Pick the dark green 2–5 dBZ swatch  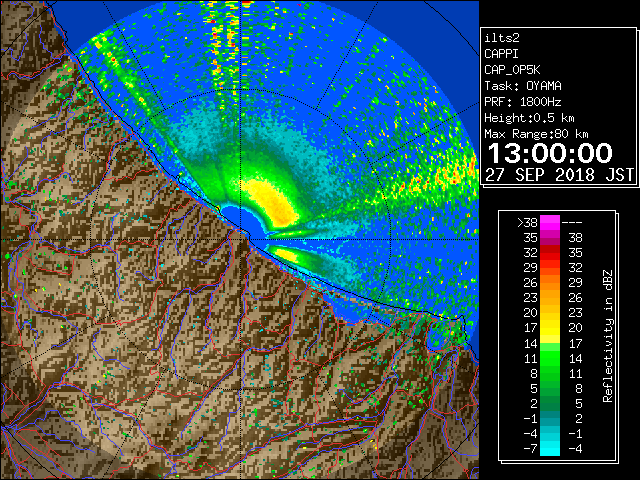click(x=550, y=403)
